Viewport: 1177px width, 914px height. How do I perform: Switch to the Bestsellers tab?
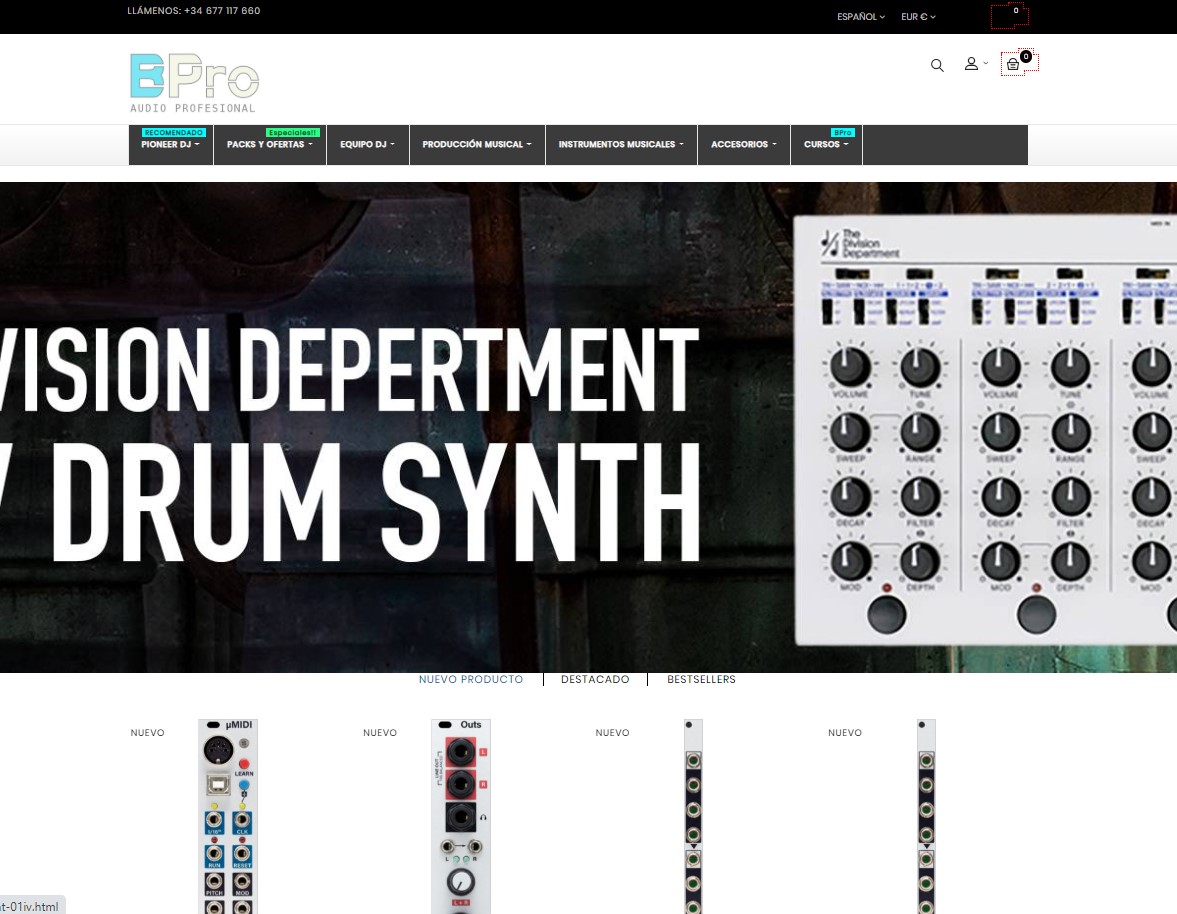pyautogui.click(x=701, y=679)
